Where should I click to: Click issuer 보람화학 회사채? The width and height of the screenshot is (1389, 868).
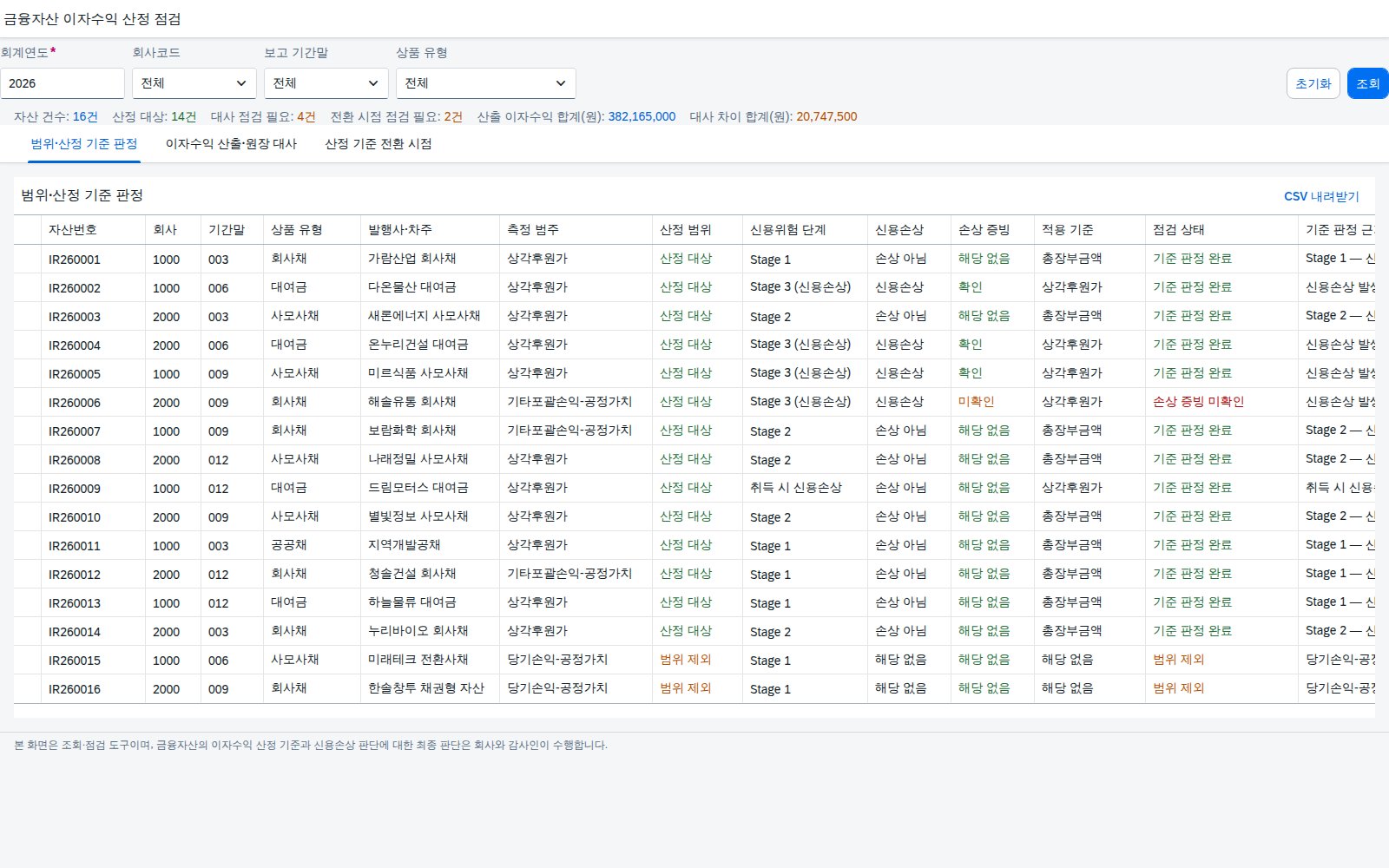(412, 431)
